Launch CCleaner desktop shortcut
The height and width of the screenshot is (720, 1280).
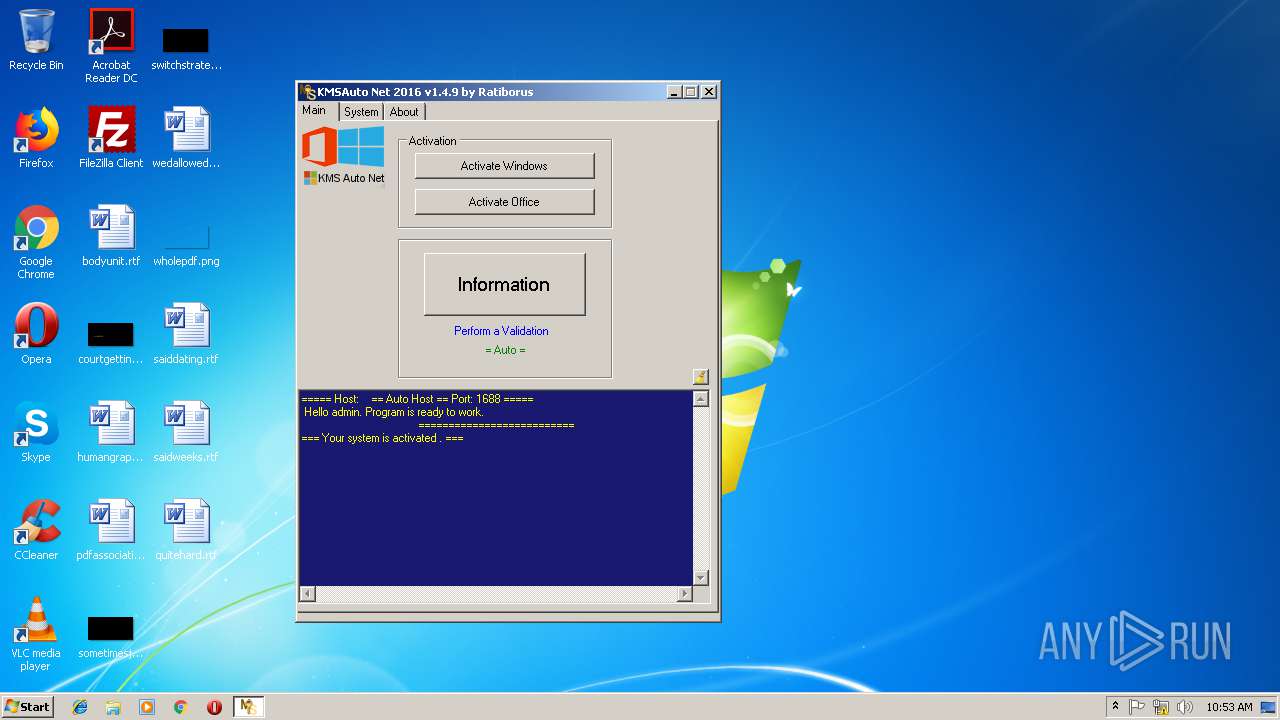[36, 530]
